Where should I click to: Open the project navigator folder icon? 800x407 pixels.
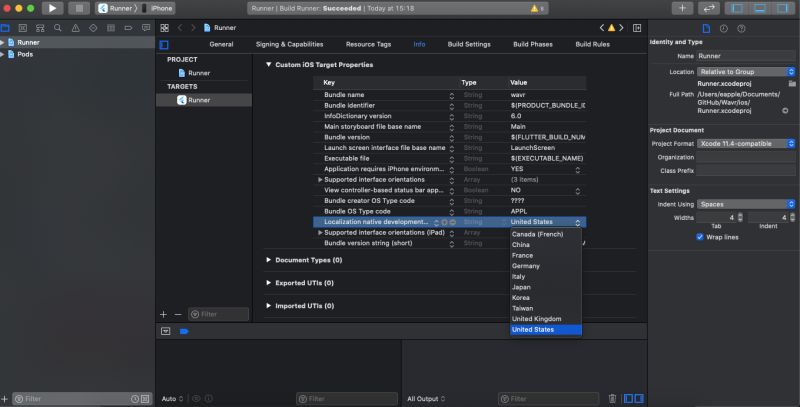point(5,28)
